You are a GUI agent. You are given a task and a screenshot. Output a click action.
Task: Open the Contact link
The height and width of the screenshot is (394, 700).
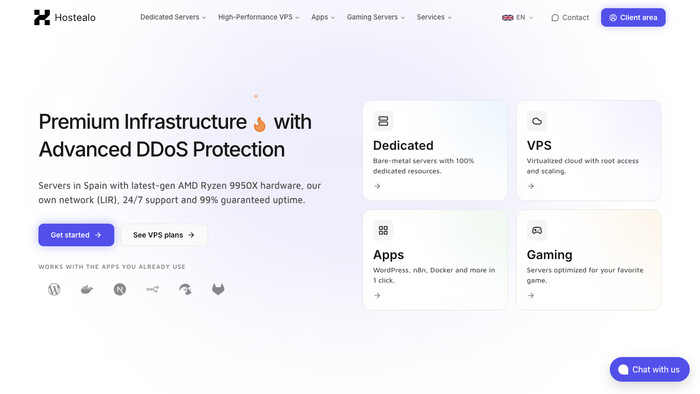click(x=570, y=17)
